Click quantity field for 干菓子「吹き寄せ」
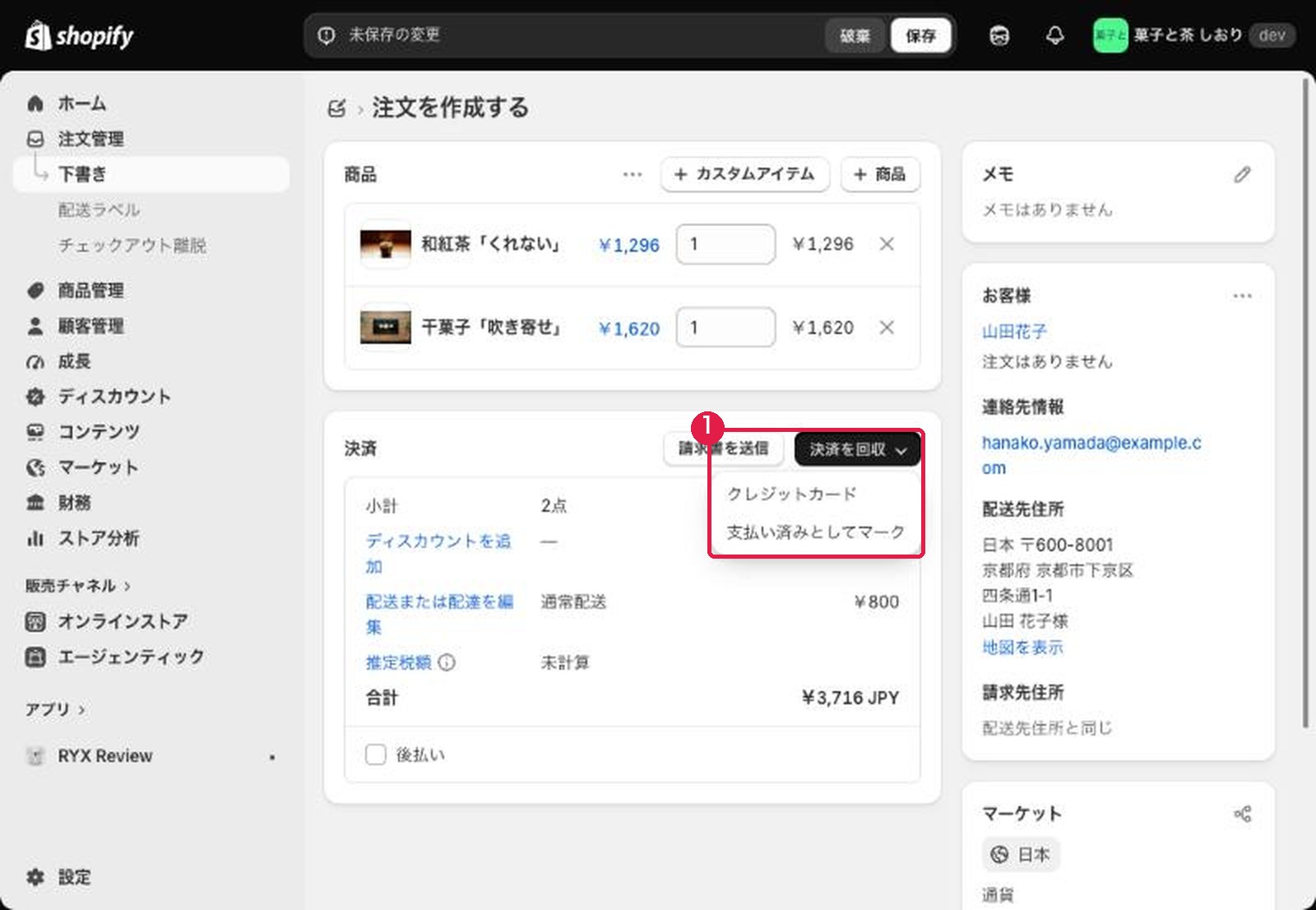Viewport: 1316px width, 910px height. (x=725, y=327)
